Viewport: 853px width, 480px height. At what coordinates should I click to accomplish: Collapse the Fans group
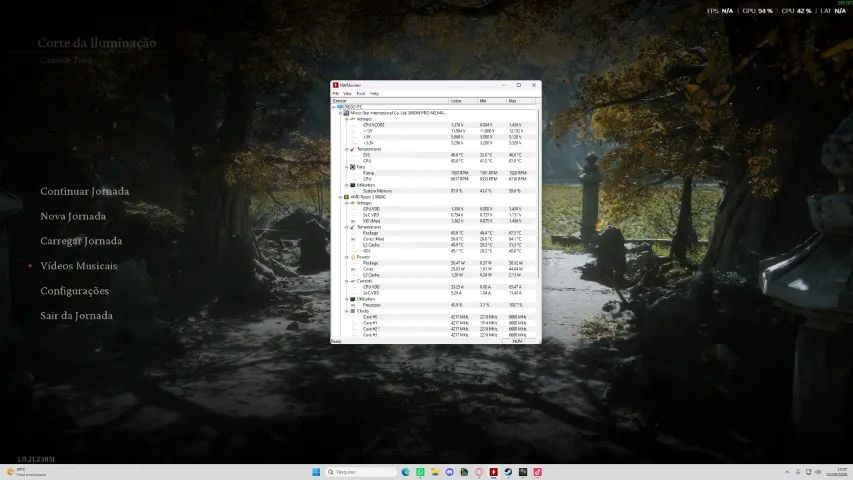point(347,167)
